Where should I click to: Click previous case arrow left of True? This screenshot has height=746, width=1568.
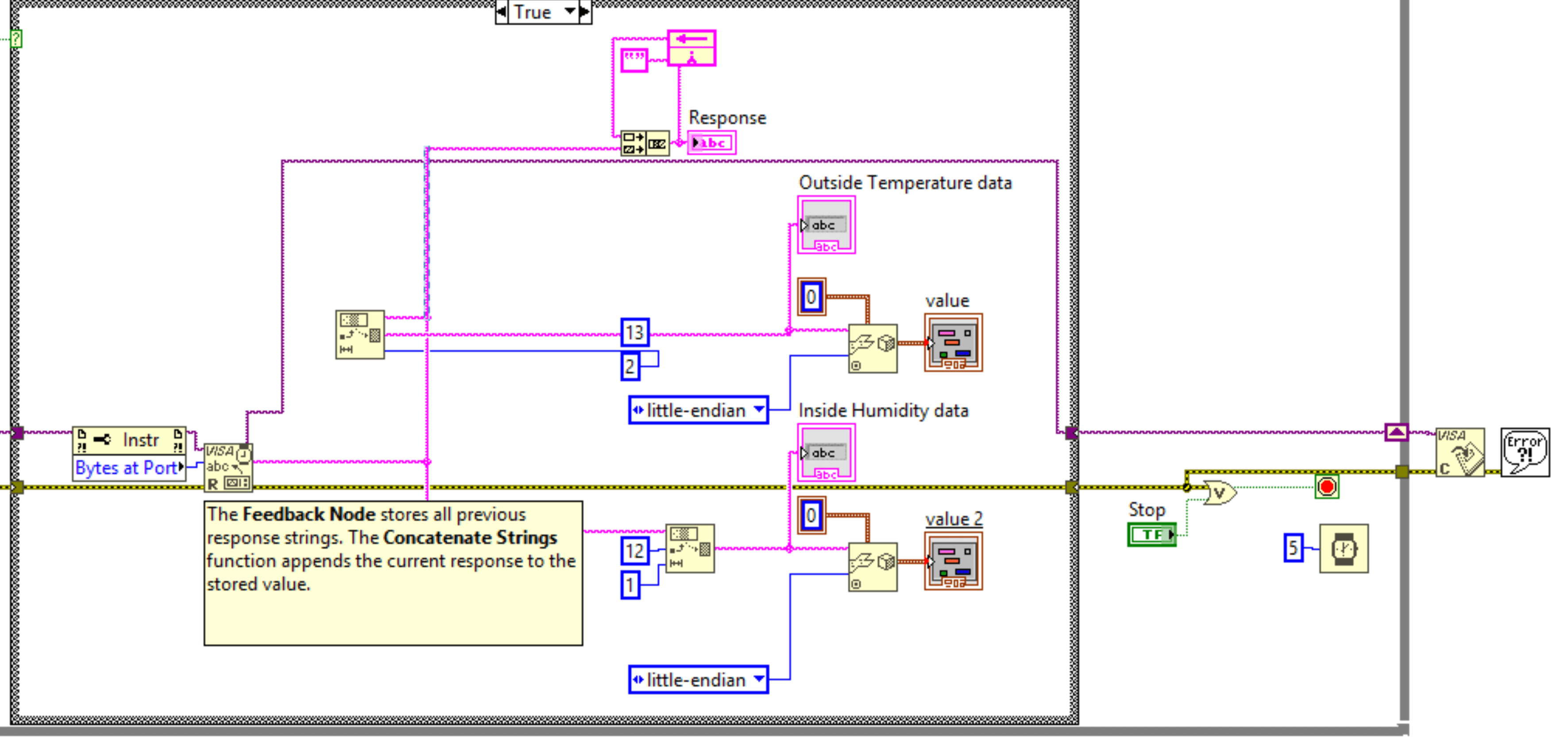(x=502, y=12)
